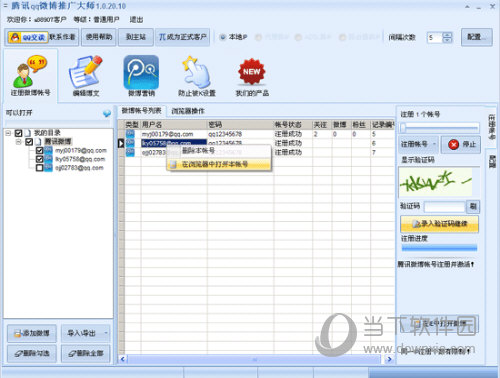Click the 联系作者 button
Viewport: 500px width, 378px height.
tap(62, 37)
